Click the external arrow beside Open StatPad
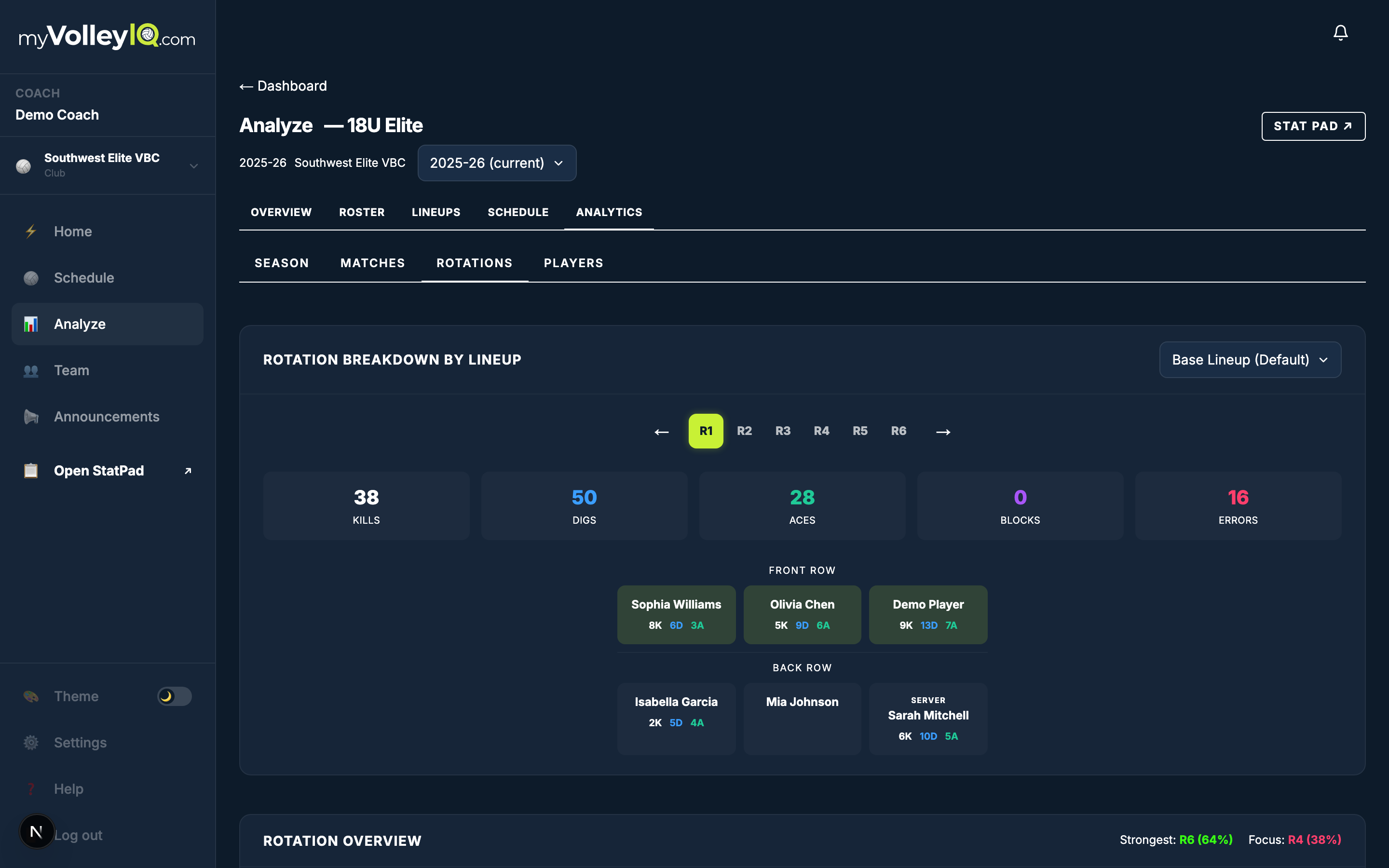 click(x=188, y=471)
